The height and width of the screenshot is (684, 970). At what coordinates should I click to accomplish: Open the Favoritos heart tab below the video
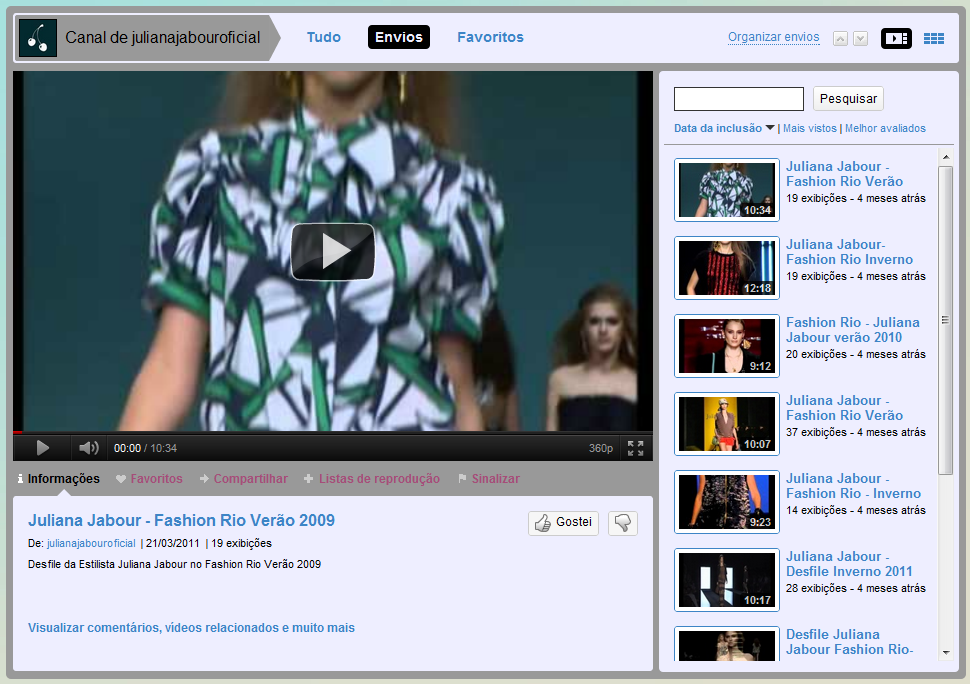(x=150, y=479)
